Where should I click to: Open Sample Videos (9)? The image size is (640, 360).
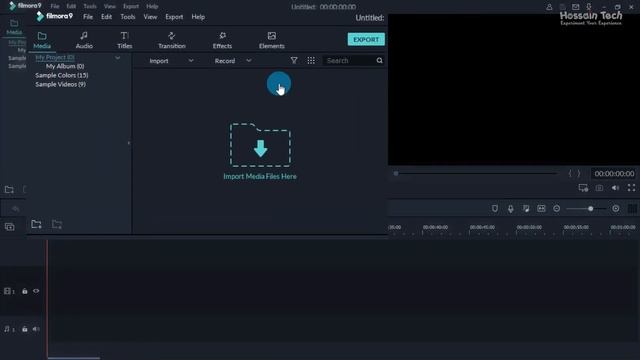[60, 84]
